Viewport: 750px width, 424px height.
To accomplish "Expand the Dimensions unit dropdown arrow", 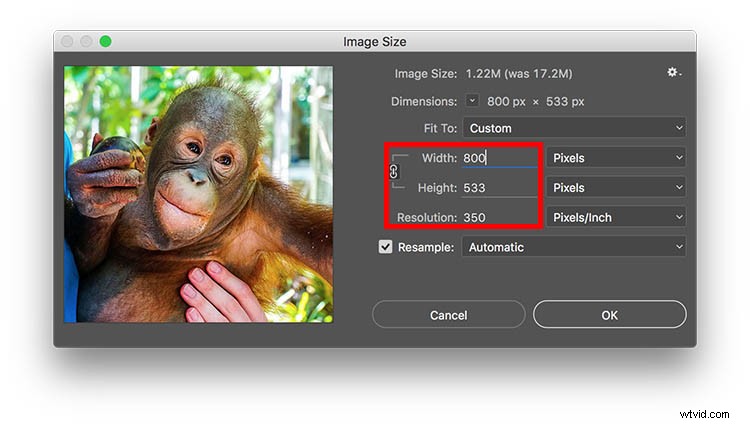I will 472,100.
